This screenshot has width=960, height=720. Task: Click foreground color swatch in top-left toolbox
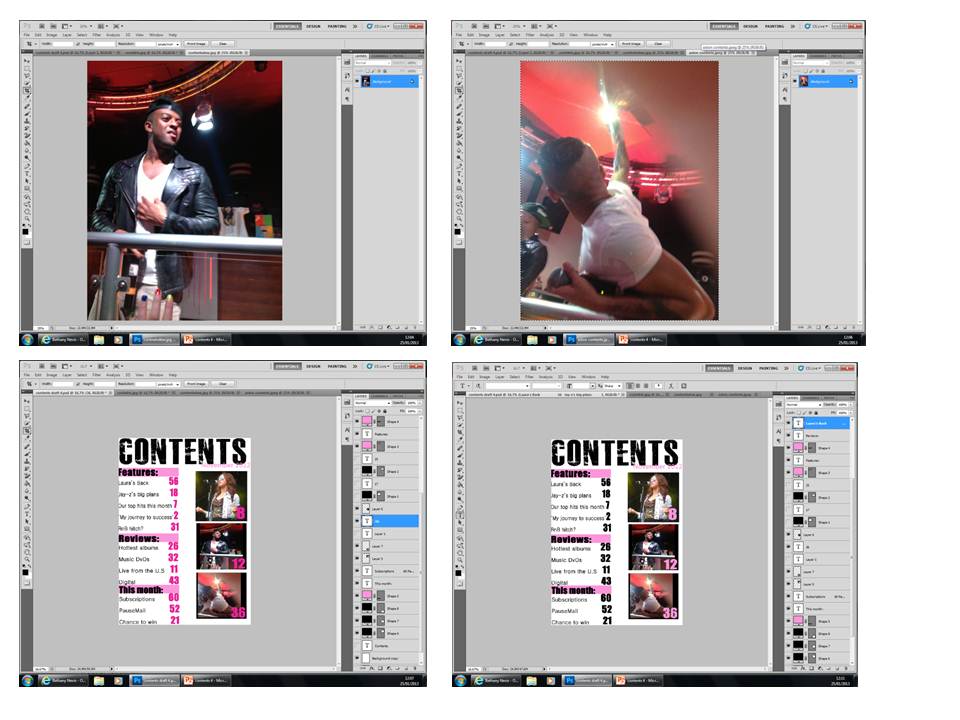(x=25, y=231)
